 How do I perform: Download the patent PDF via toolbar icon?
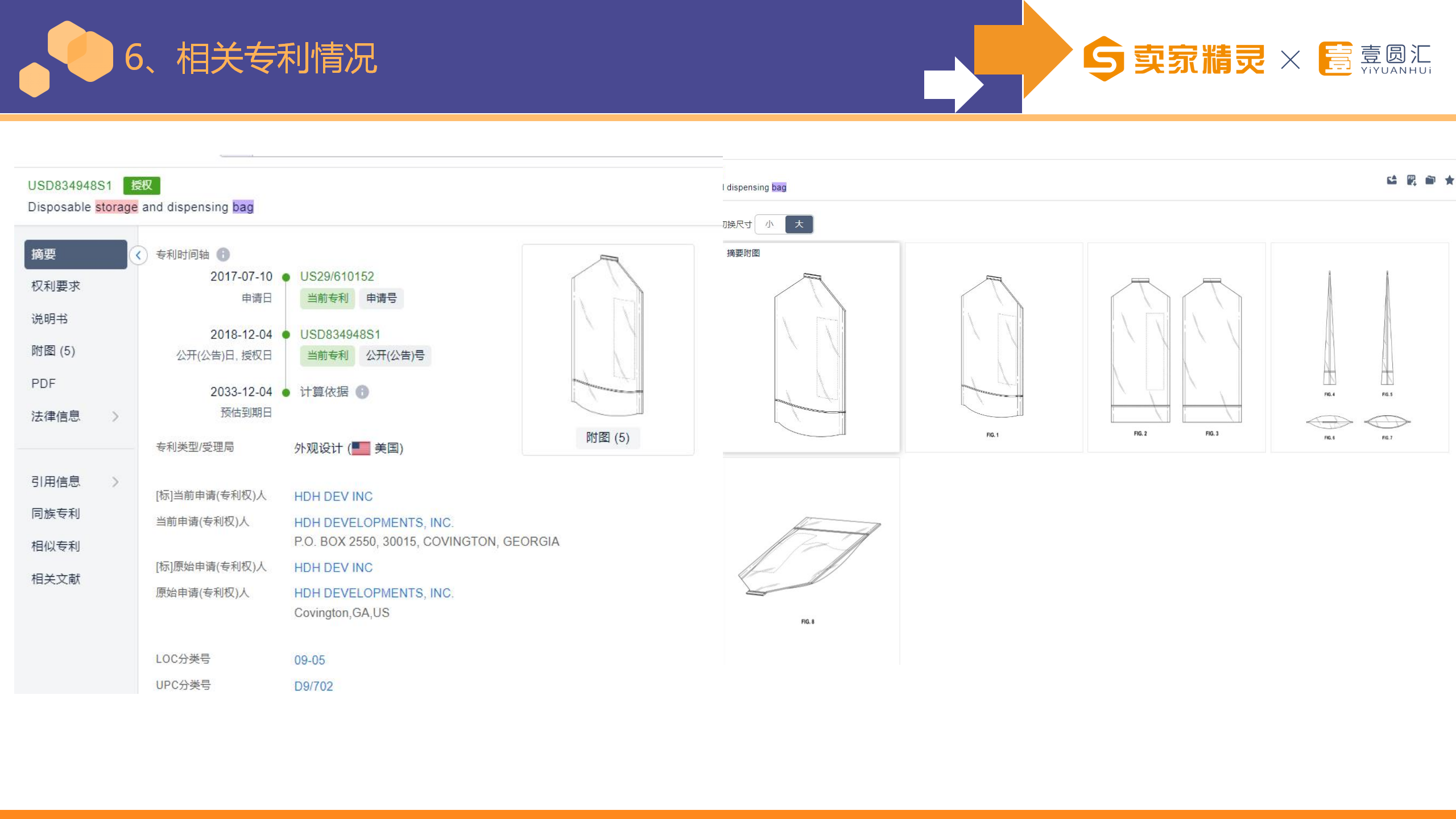tap(1411, 180)
